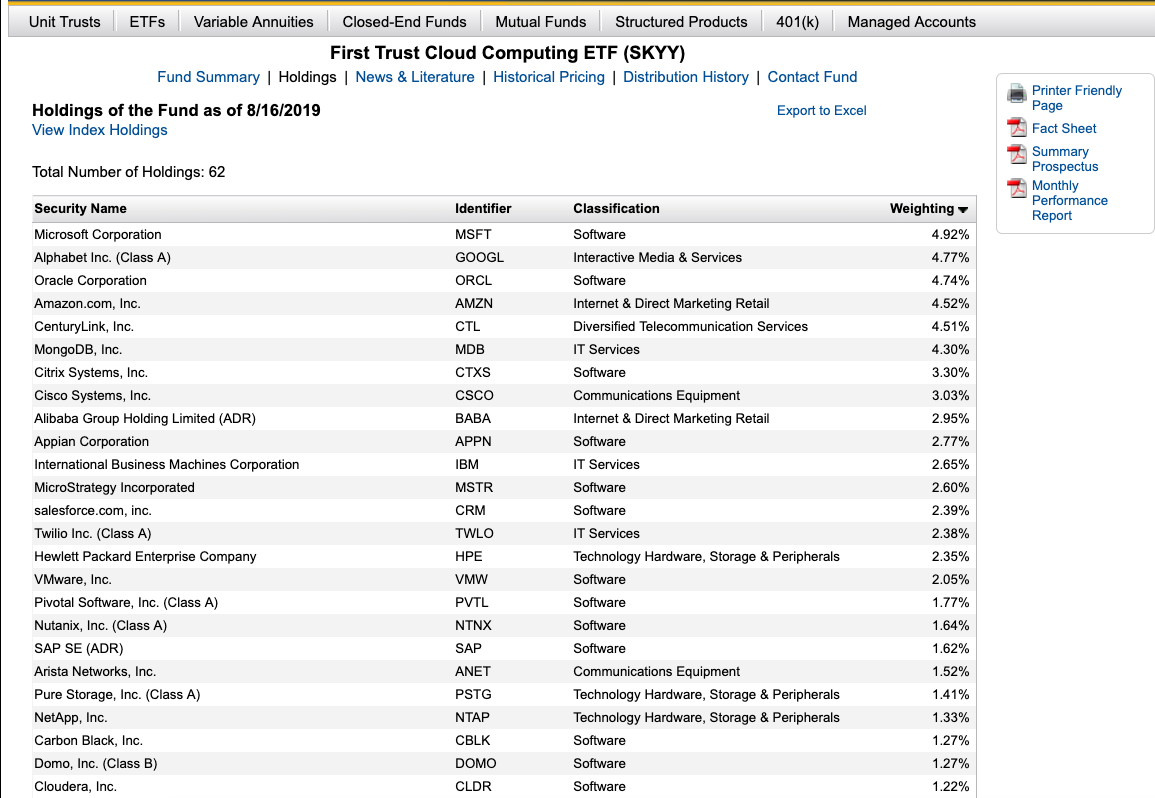Click the PDF icon next to Summary Prospectus
This screenshot has height=798, width=1155.
[x=1017, y=154]
